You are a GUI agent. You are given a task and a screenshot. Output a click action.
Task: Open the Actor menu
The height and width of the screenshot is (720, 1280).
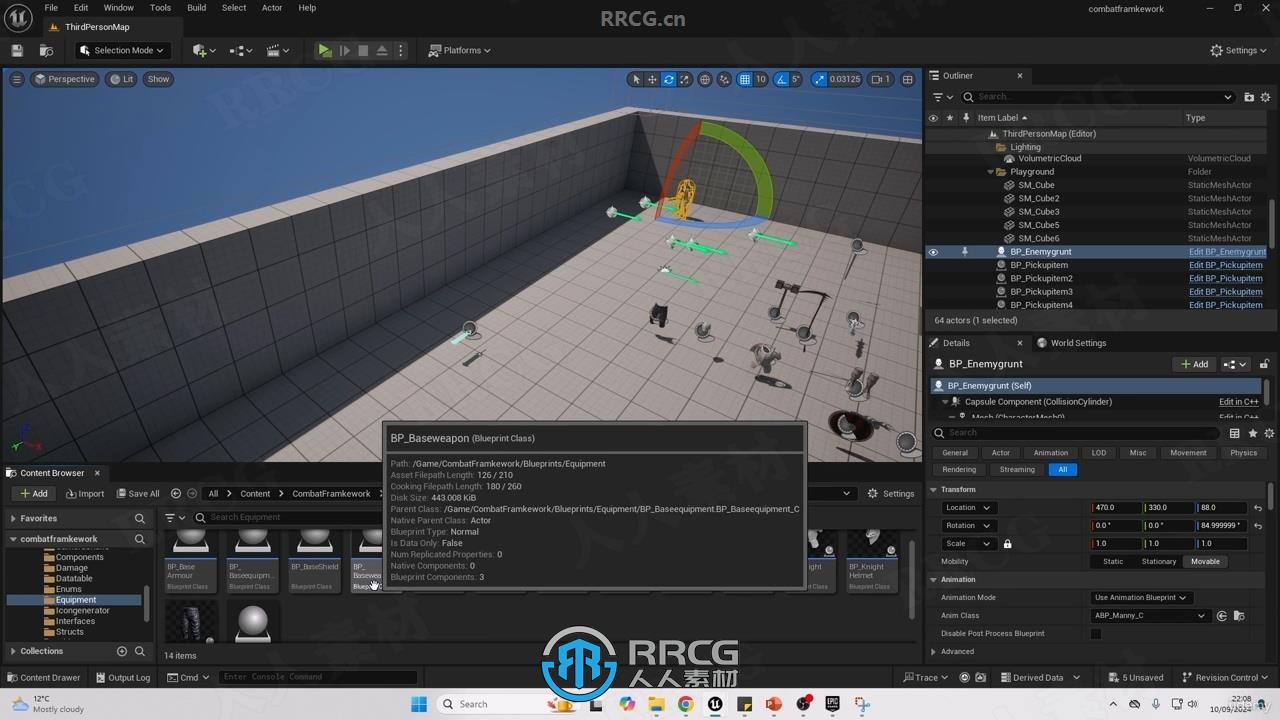[x=272, y=8]
